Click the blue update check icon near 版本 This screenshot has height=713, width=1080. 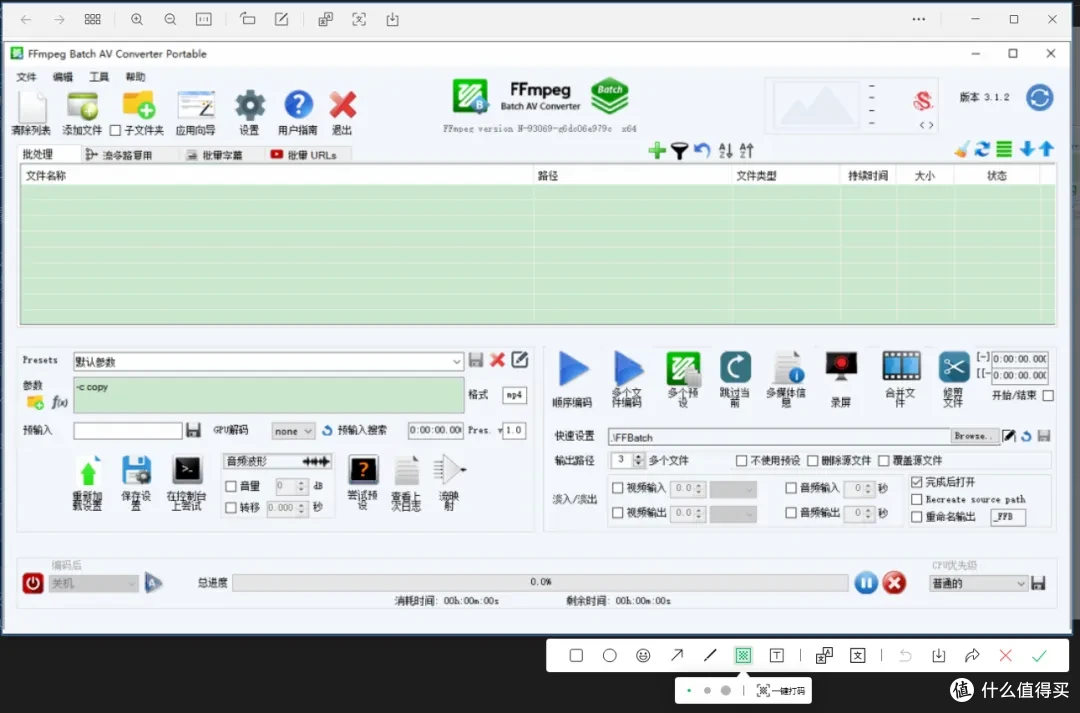1039,97
